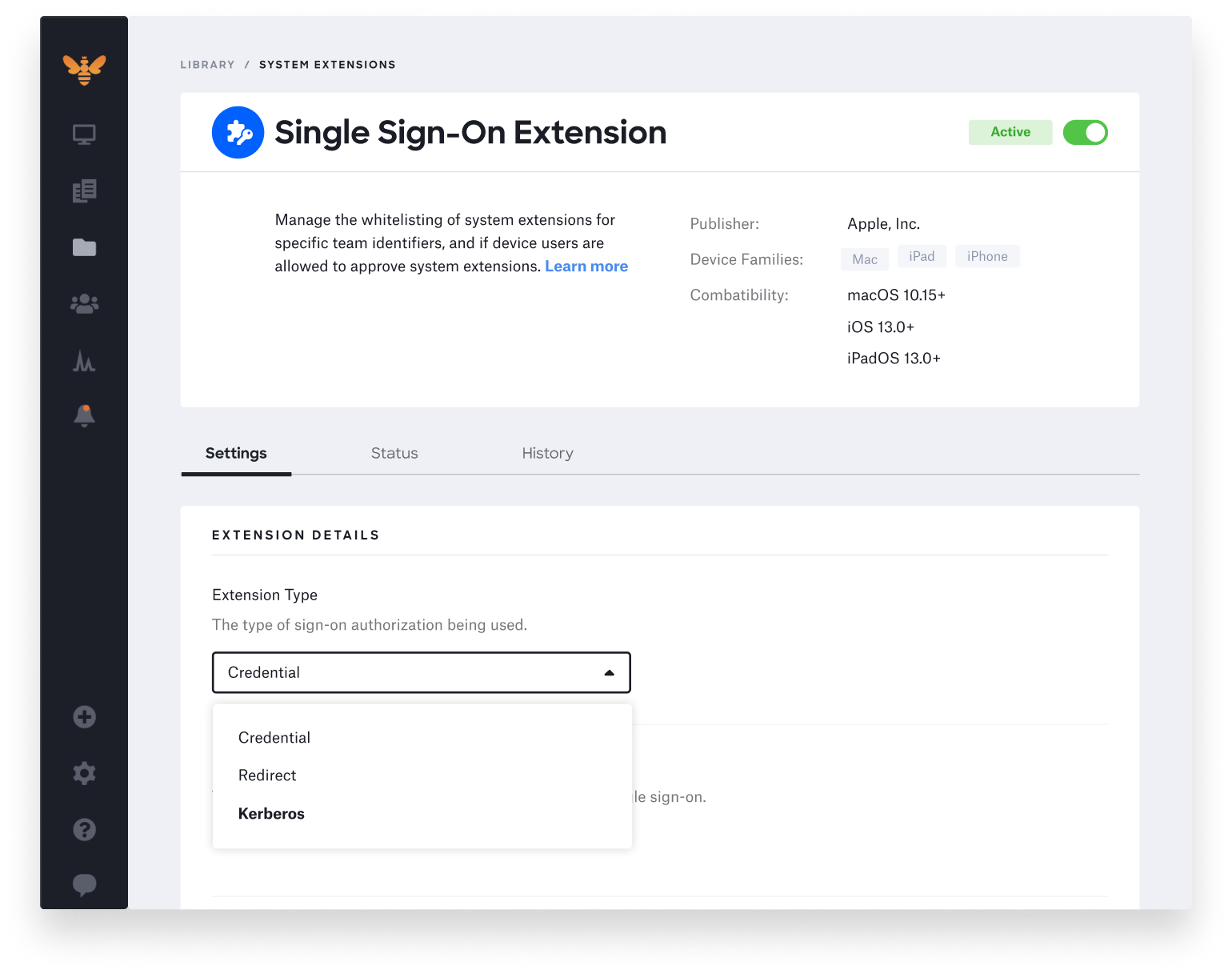Screen dimensions: 1232x974
Task: Open the Activity graph sidebar icon
Action: (x=85, y=361)
